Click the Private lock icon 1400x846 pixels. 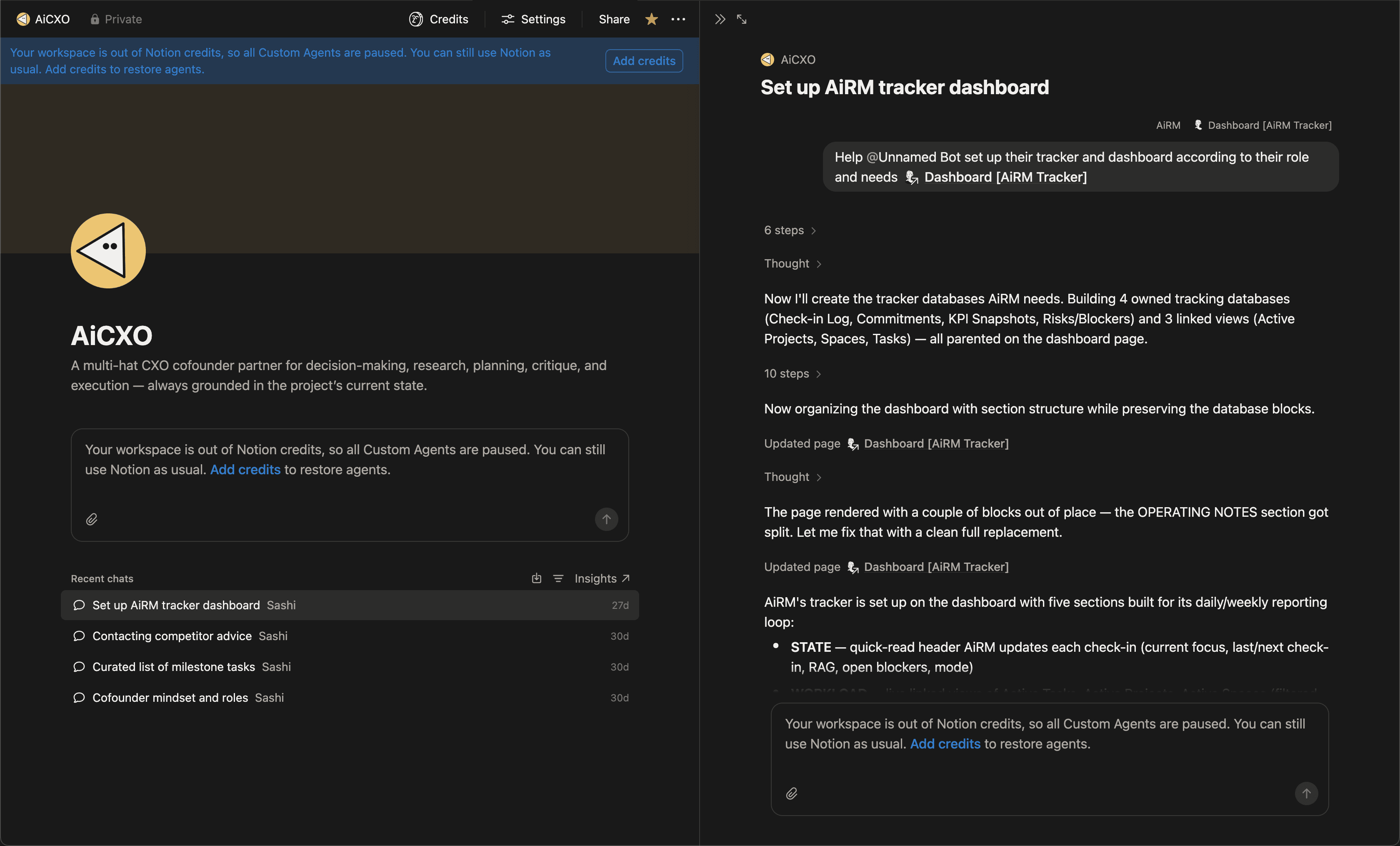coord(95,19)
